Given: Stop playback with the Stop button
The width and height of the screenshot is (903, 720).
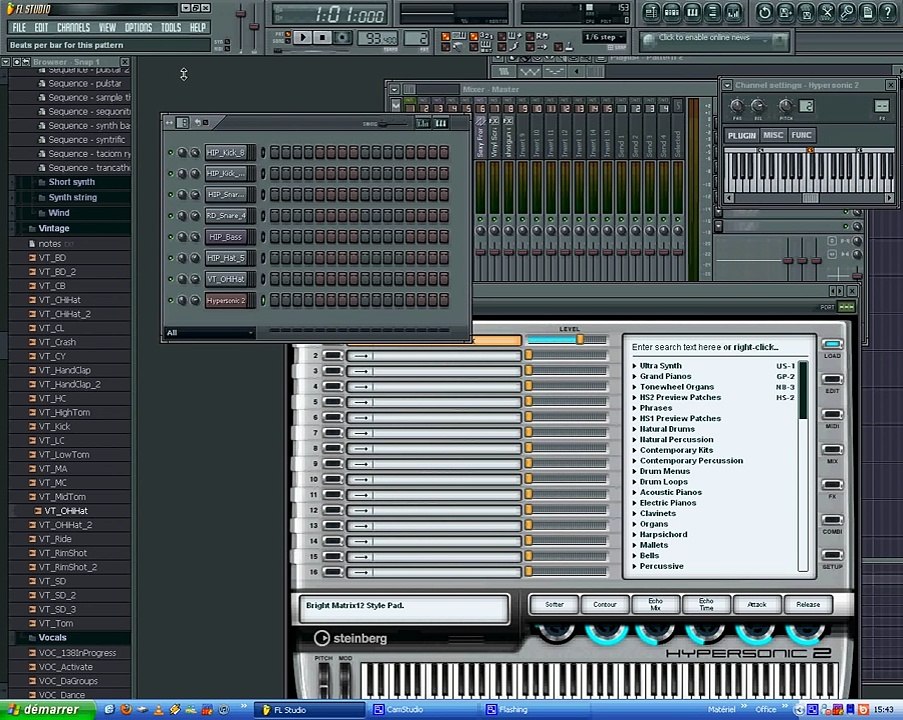Looking at the screenshot, I should (322, 37).
